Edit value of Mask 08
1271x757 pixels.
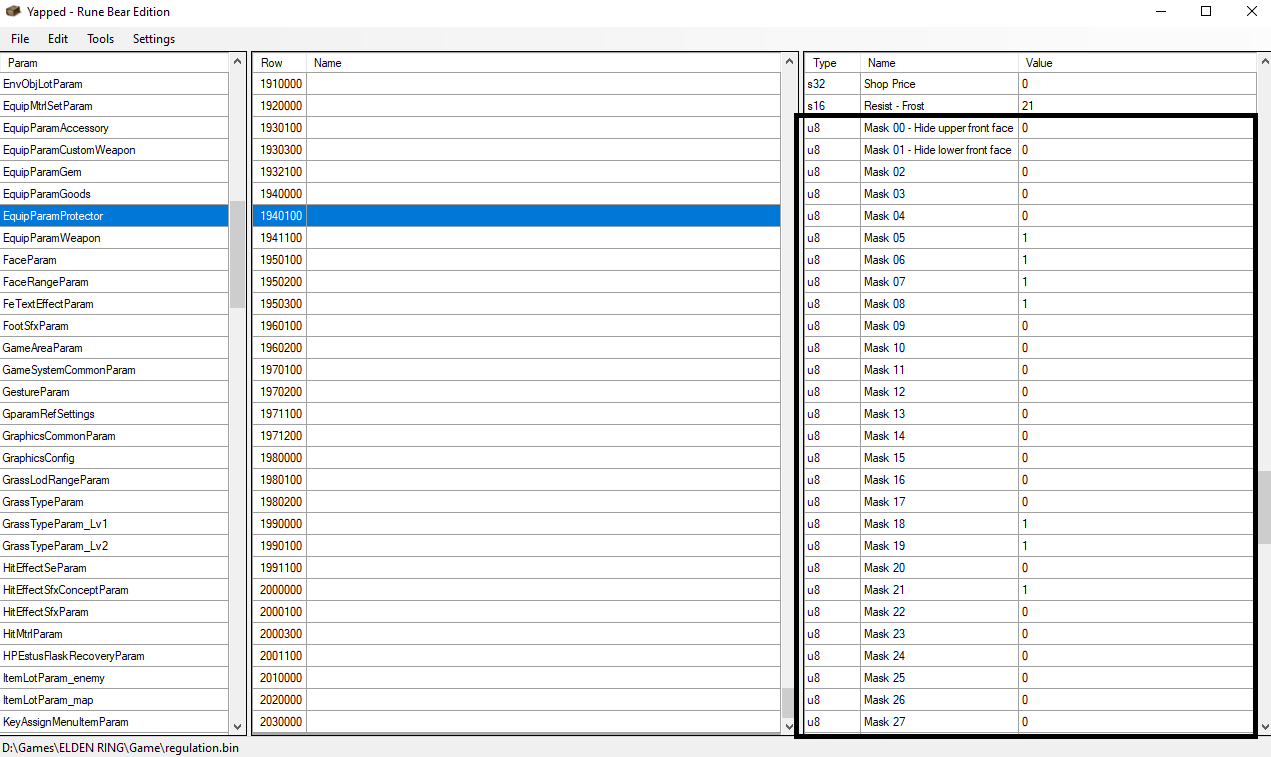pos(1137,304)
